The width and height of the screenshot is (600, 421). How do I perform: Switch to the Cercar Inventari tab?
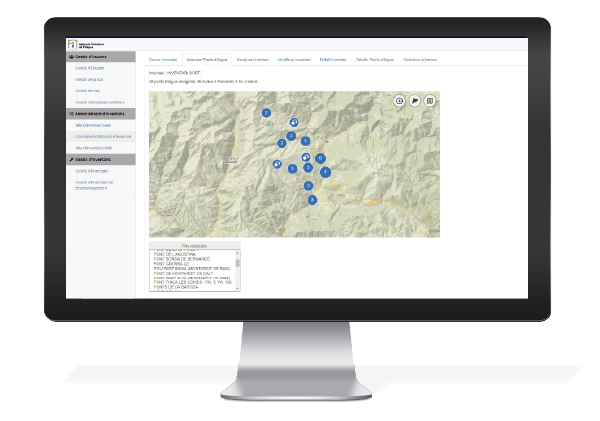click(x=161, y=60)
